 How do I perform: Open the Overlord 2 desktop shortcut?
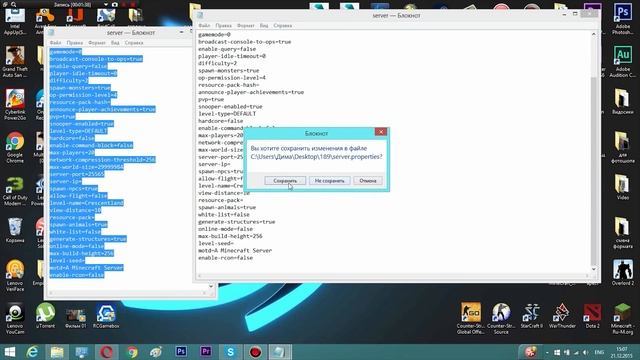622,272
